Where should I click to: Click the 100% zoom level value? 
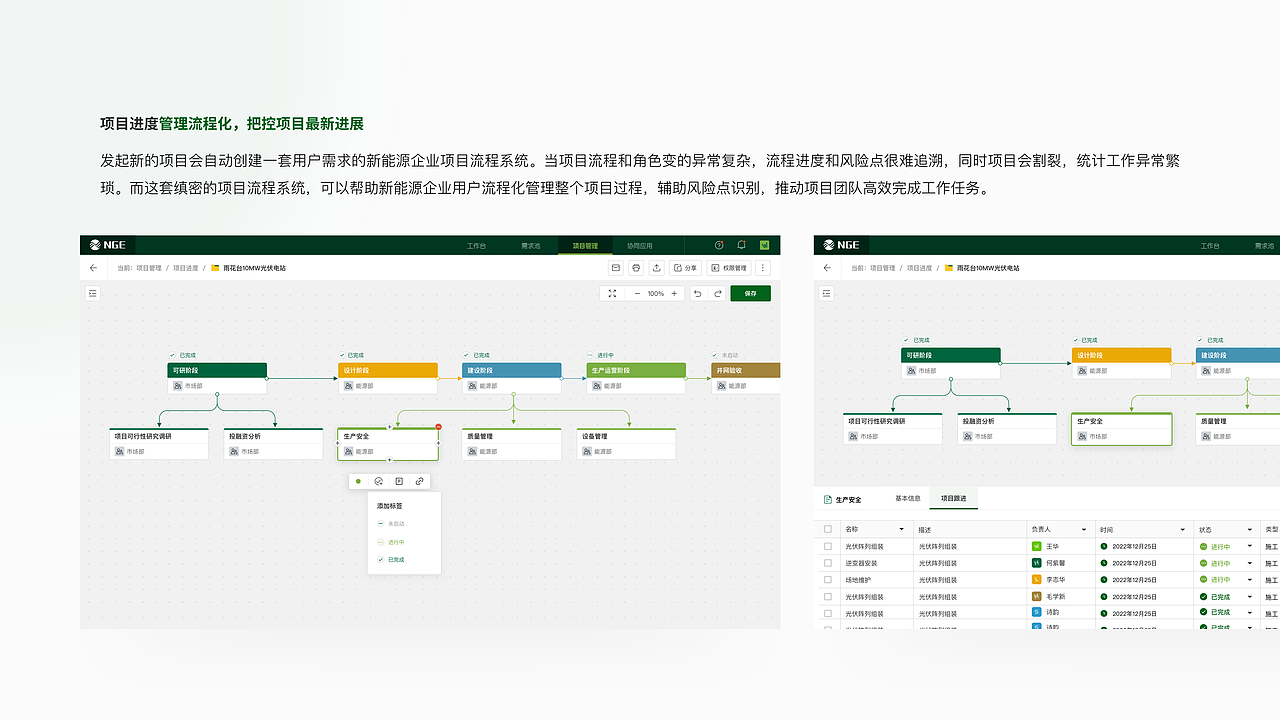point(656,293)
